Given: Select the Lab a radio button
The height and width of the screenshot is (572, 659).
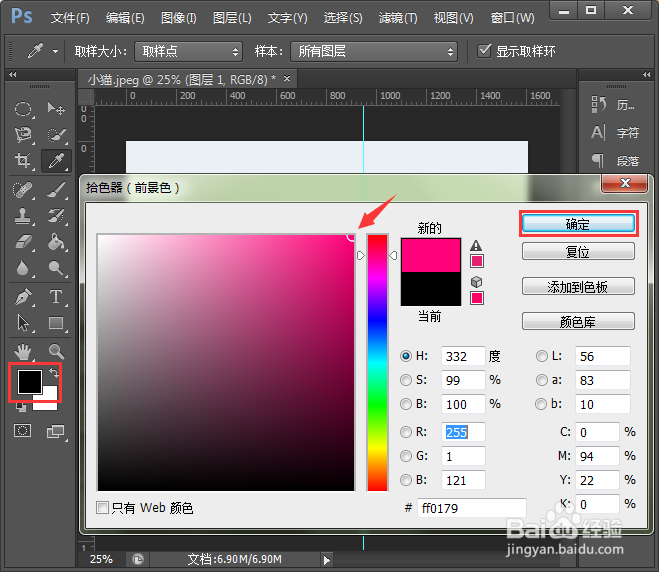Looking at the screenshot, I should (x=542, y=380).
